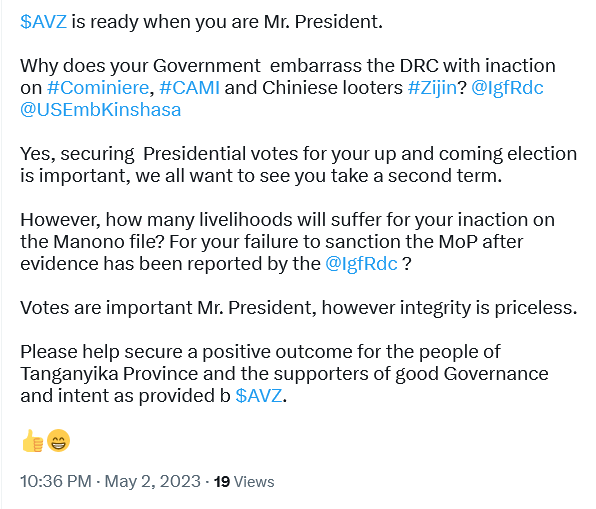
Task: Open the #Zijin hashtag
Action: 432,88
